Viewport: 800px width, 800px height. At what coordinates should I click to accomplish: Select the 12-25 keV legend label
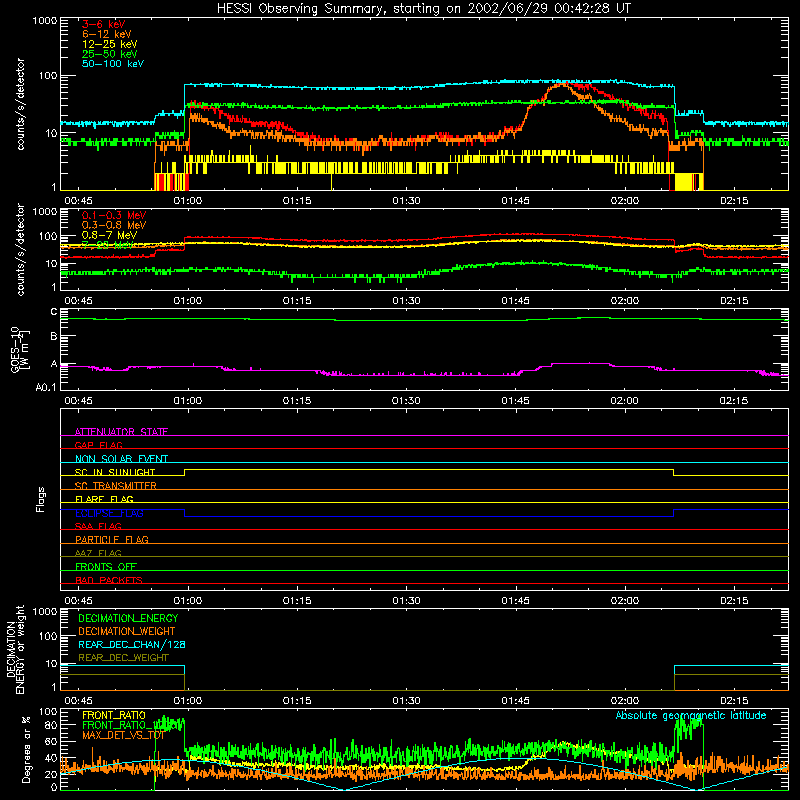tap(109, 44)
